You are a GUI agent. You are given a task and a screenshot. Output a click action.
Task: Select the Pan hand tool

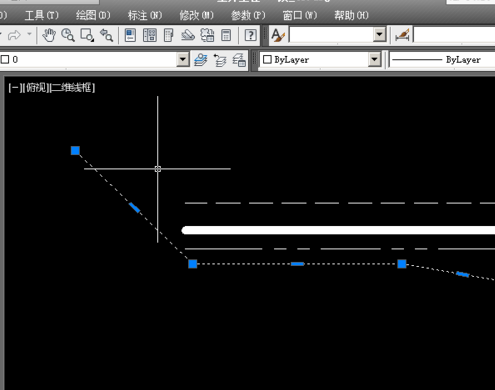click(49, 35)
